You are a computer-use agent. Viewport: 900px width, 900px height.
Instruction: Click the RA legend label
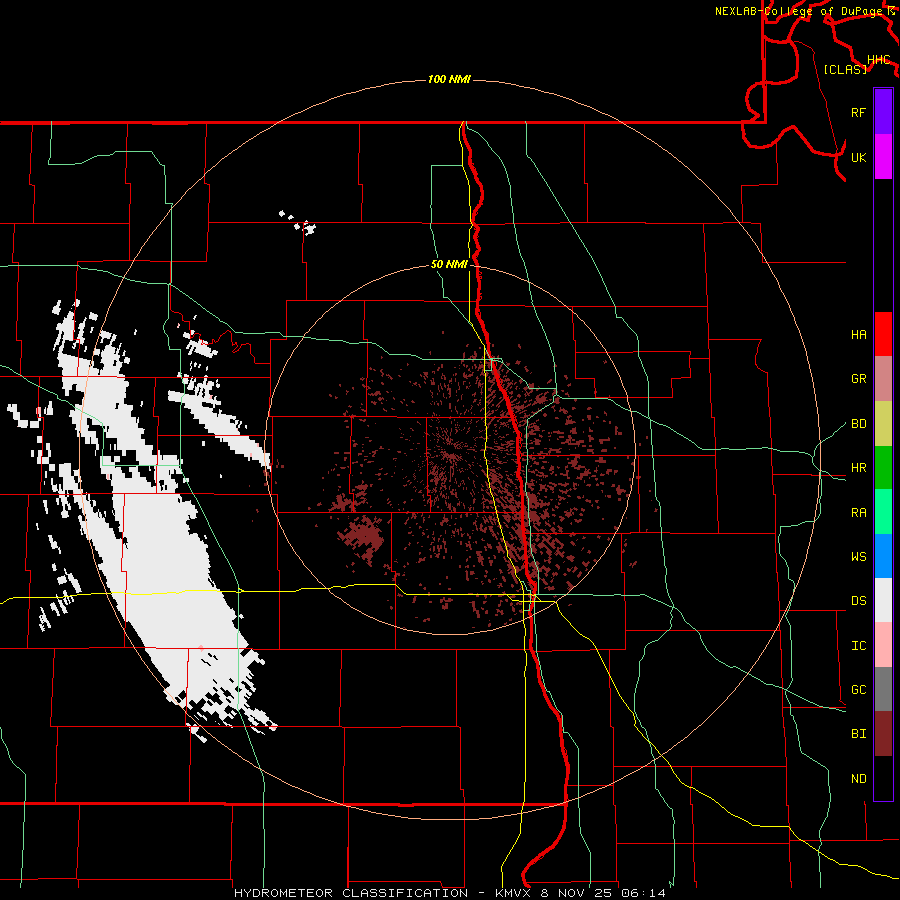[859, 513]
